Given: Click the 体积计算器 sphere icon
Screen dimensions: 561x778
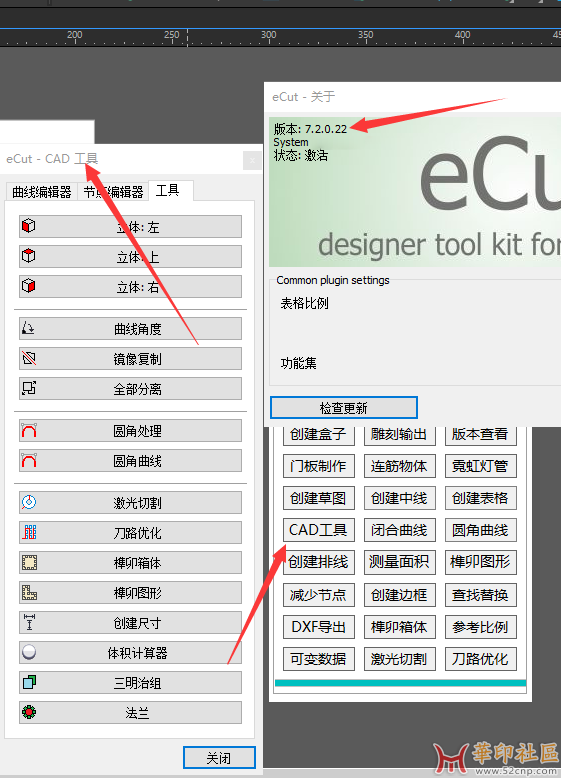Looking at the screenshot, I should coord(29,652).
